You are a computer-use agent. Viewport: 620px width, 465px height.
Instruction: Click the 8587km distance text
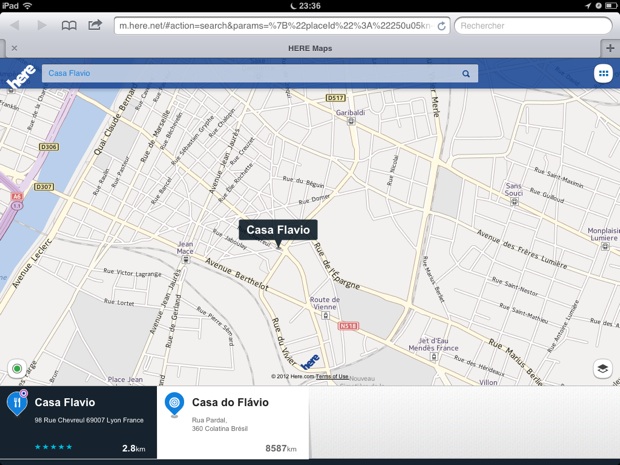tap(281, 448)
